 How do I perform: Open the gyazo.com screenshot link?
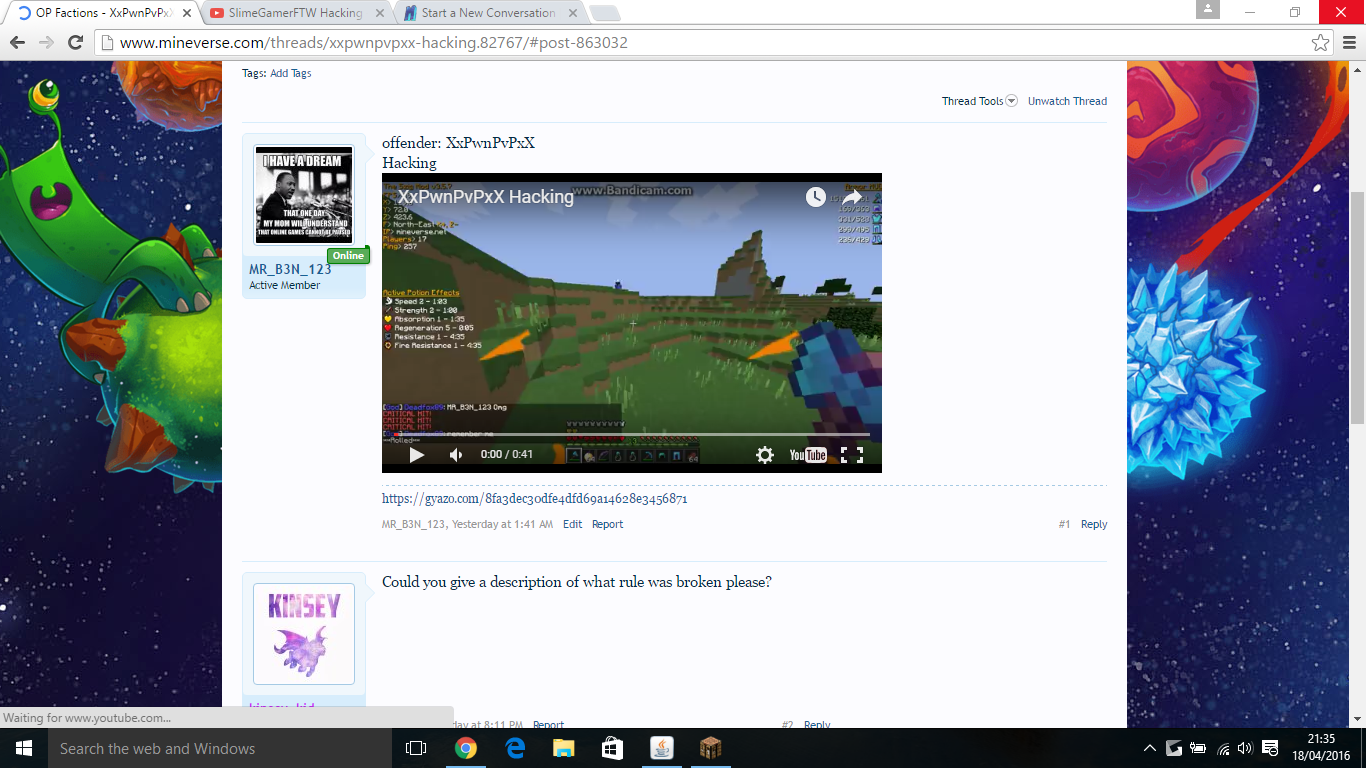pos(534,498)
